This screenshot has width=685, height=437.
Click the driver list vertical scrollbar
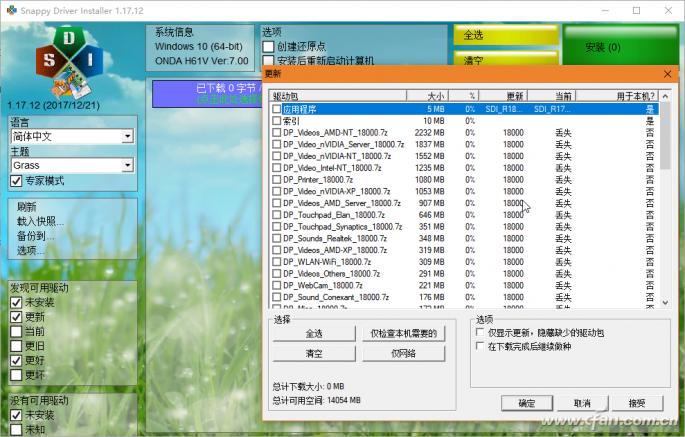point(665,200)
